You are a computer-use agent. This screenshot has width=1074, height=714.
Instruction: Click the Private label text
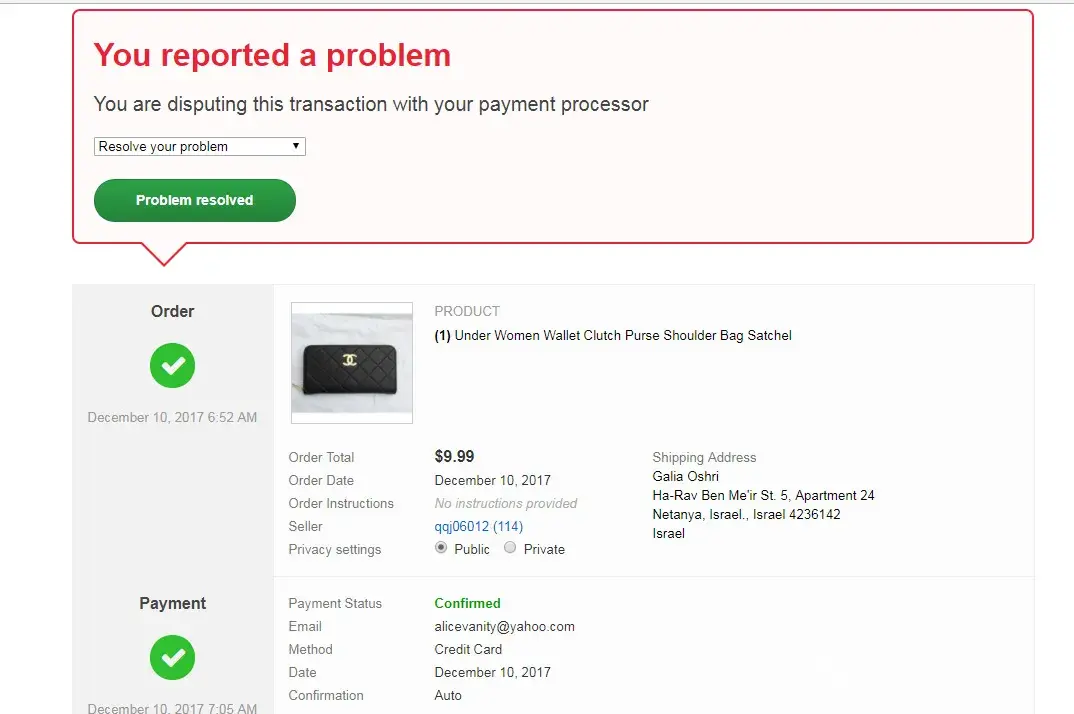tap(545, 550)
